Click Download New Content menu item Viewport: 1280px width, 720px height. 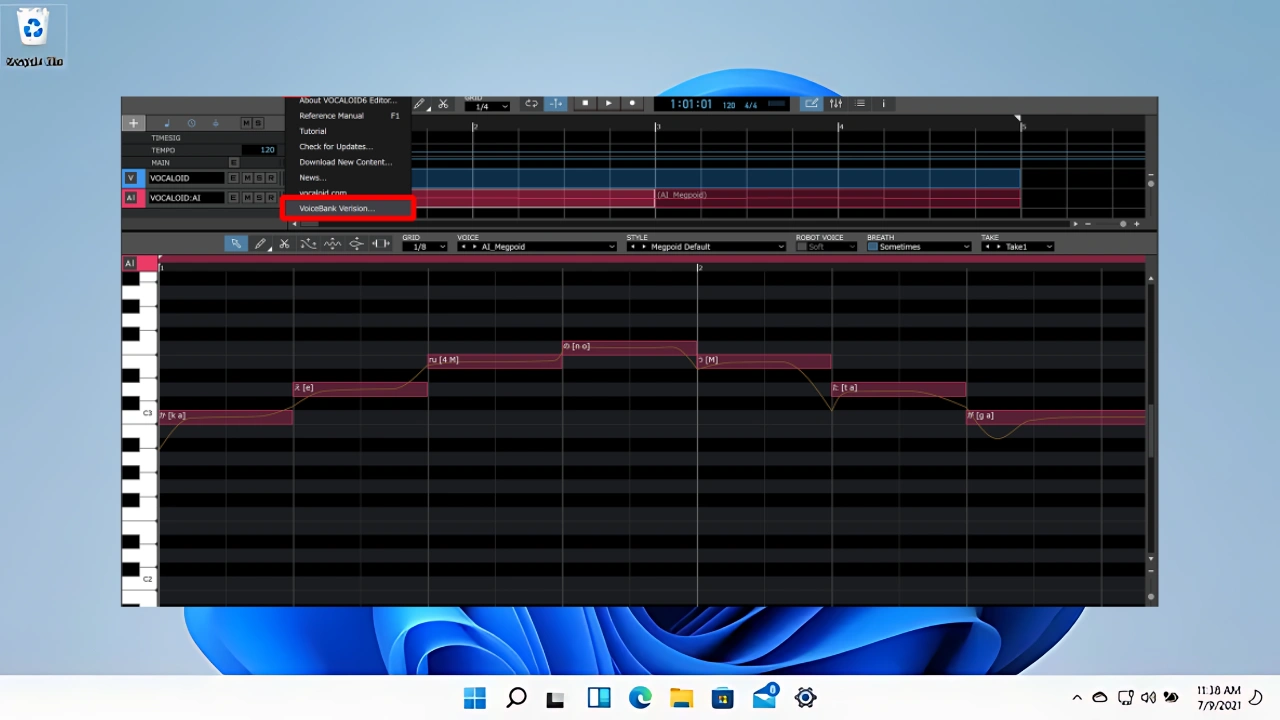tap(345, 162)
